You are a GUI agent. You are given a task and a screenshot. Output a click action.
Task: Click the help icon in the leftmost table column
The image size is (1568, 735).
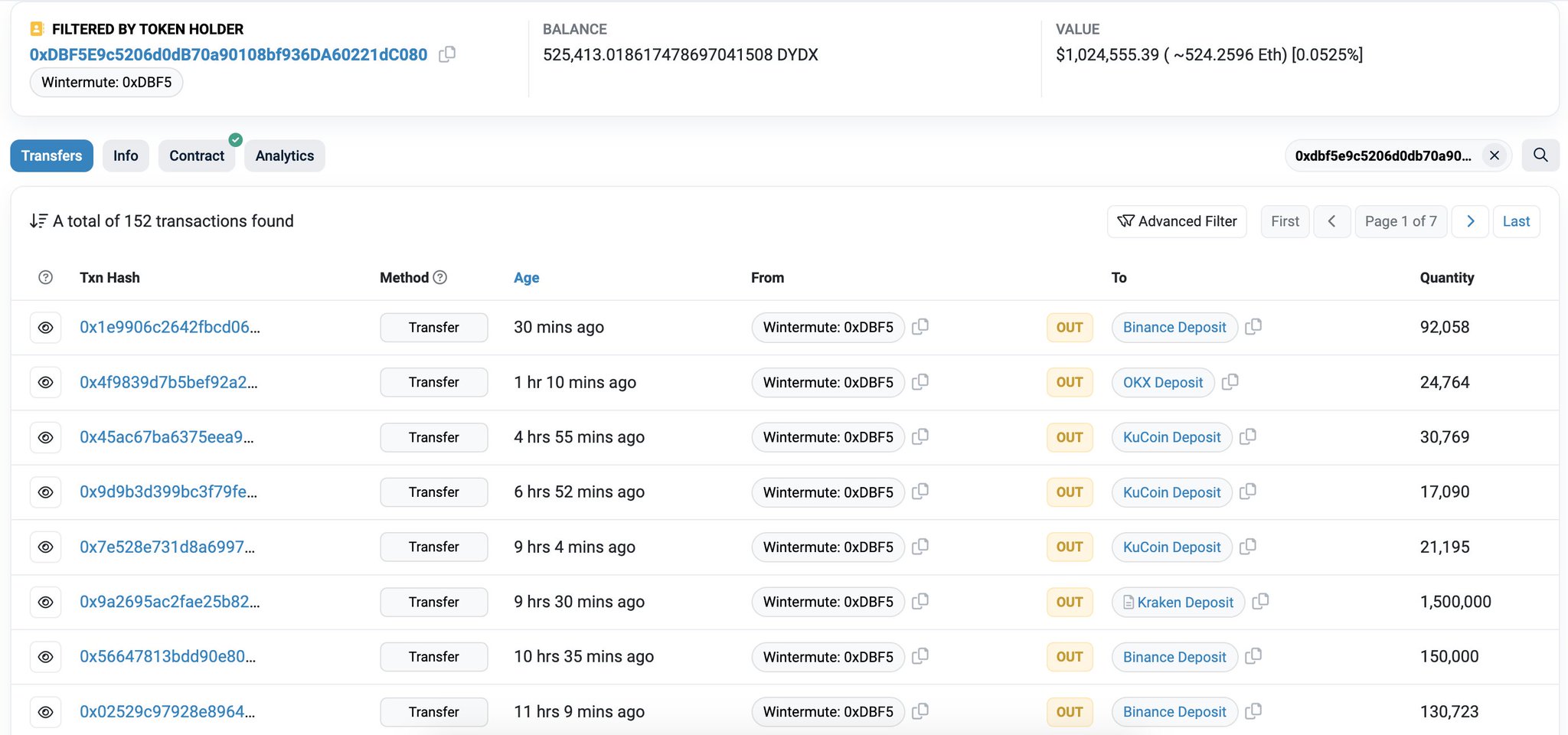[45, 277]
